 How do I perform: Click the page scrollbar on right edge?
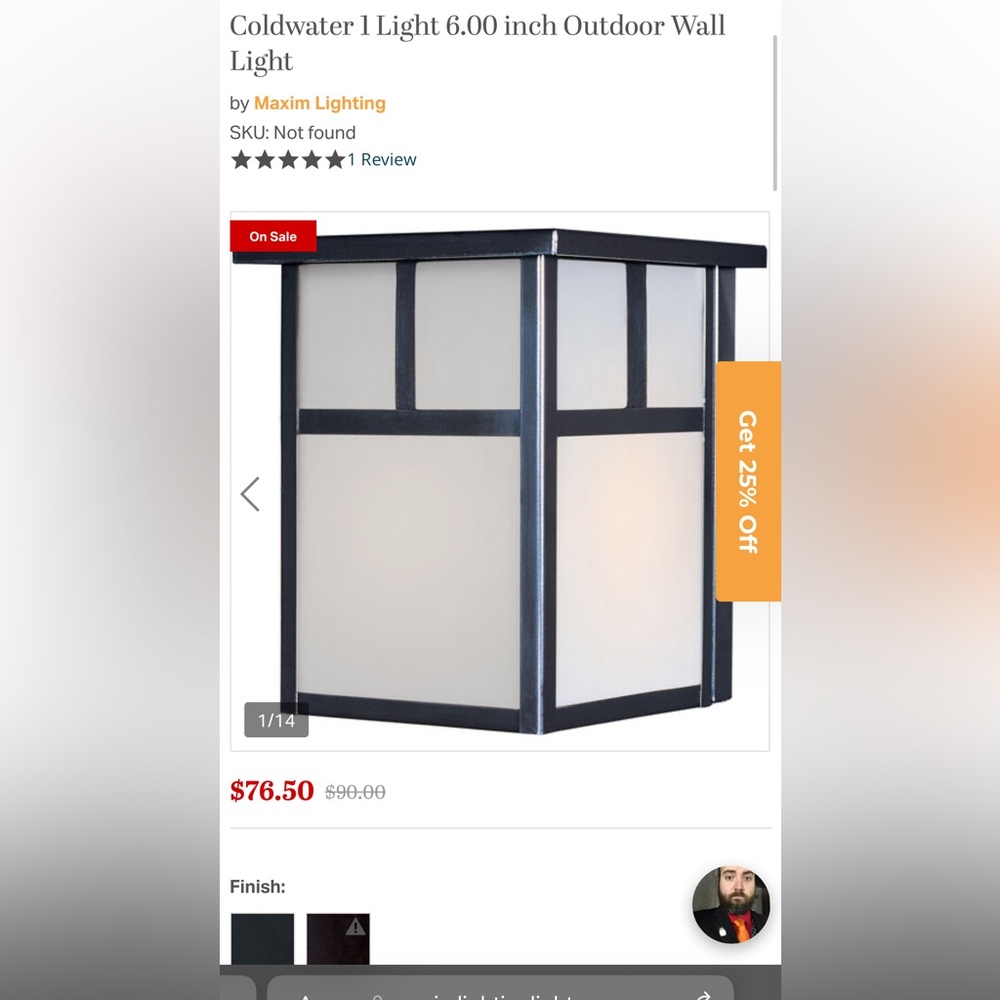[x=775, y=113]
